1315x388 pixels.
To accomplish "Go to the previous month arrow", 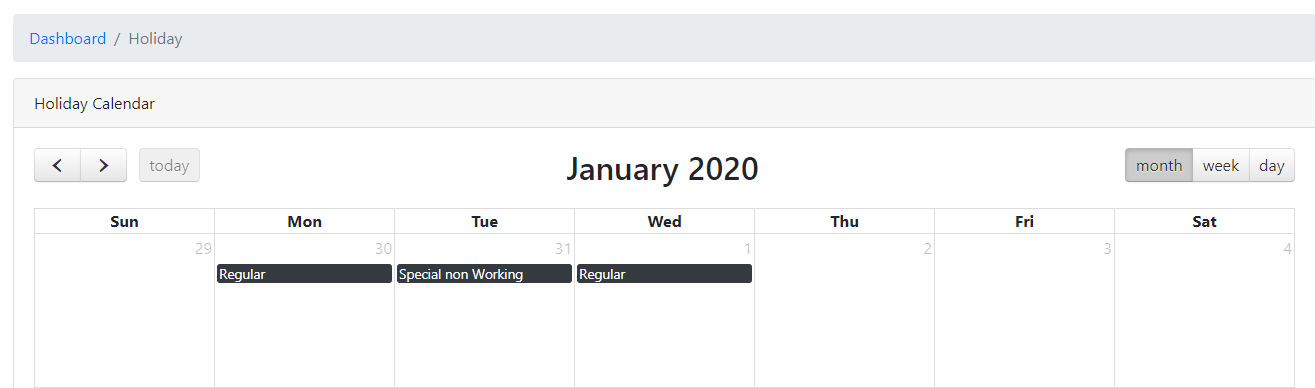I will pyautogui.click(x=57, y=165).
